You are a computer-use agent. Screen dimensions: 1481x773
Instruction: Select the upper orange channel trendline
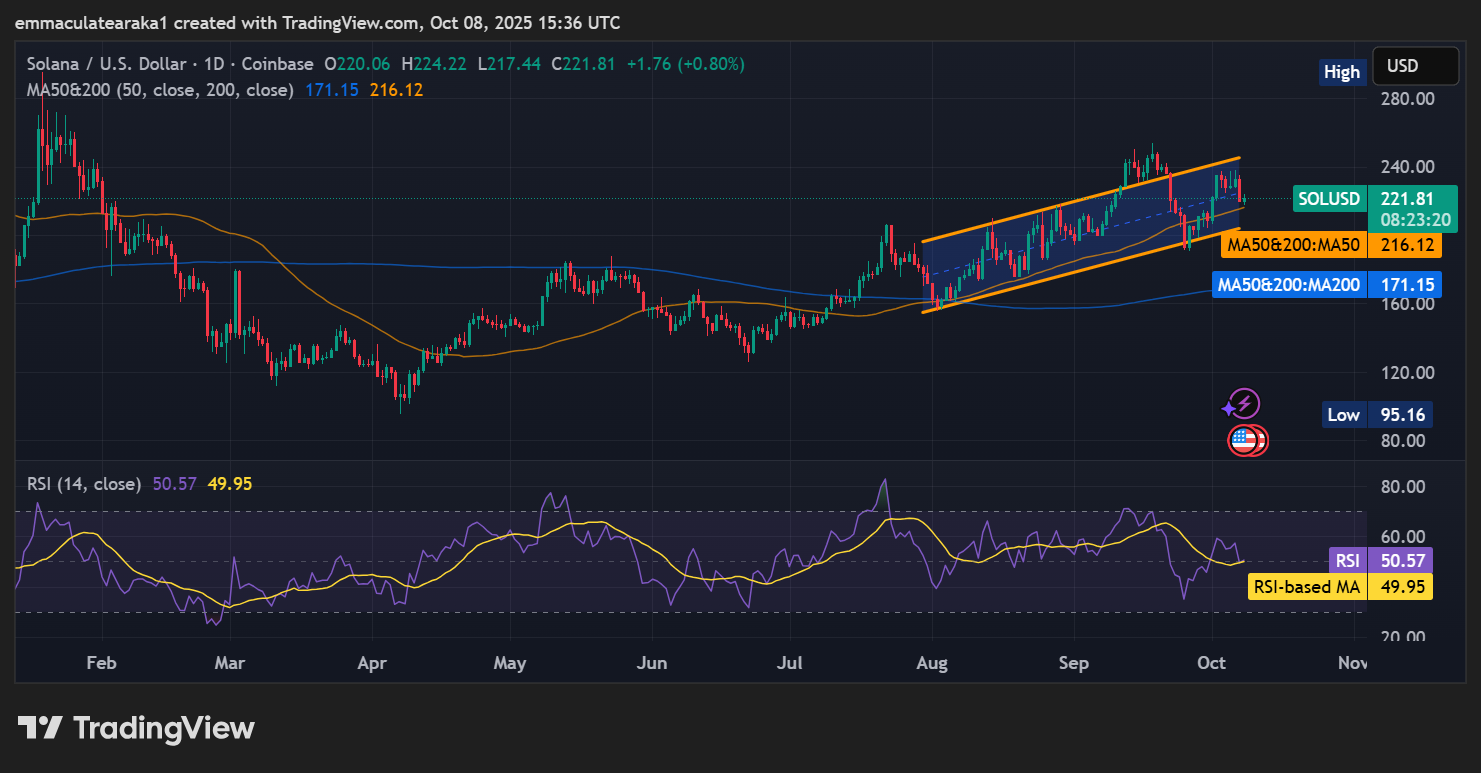[x=1080, y=199]
